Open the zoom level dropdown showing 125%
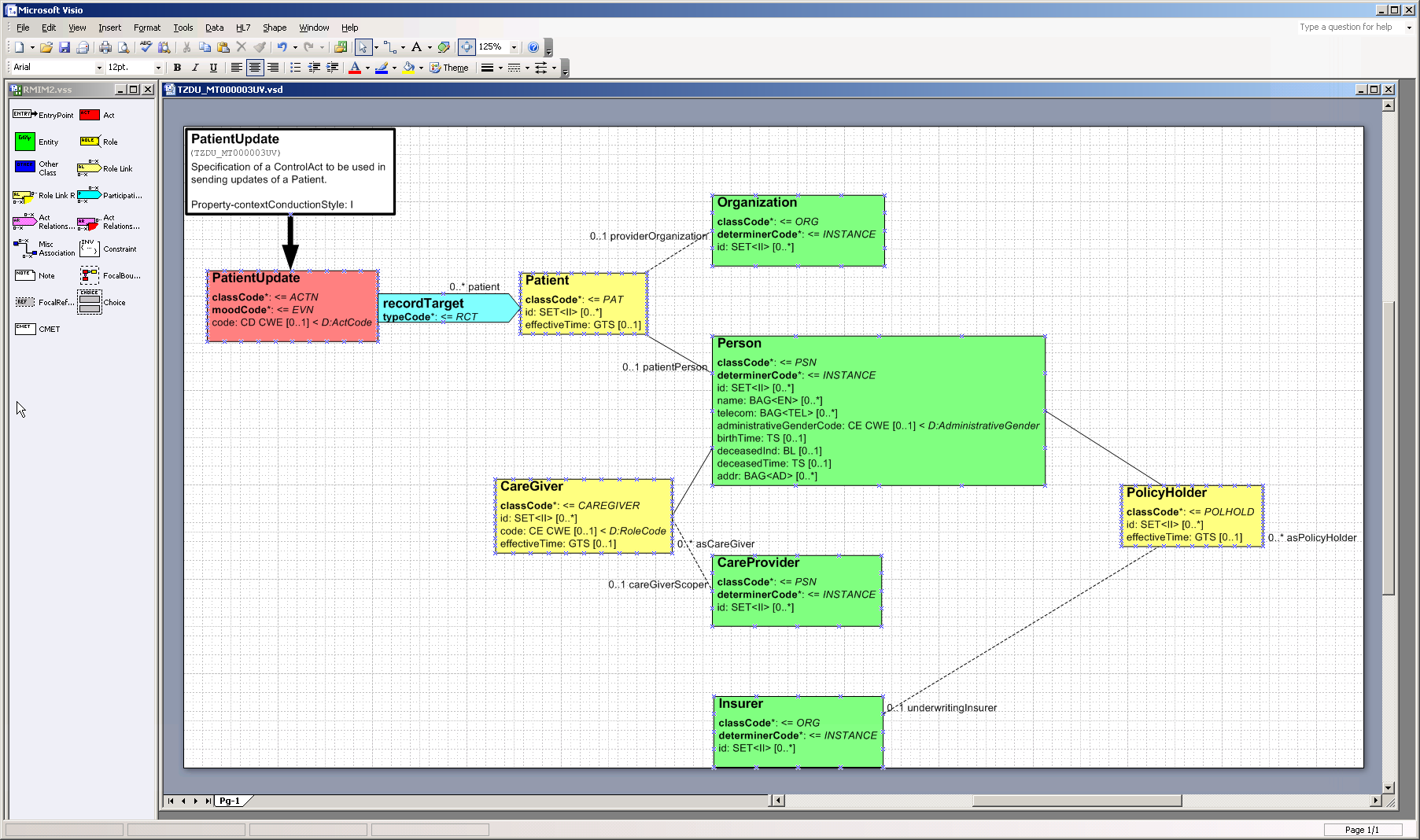Image resolution: width=1420 pixels, height=840 pixels. [x=512, y=47]
